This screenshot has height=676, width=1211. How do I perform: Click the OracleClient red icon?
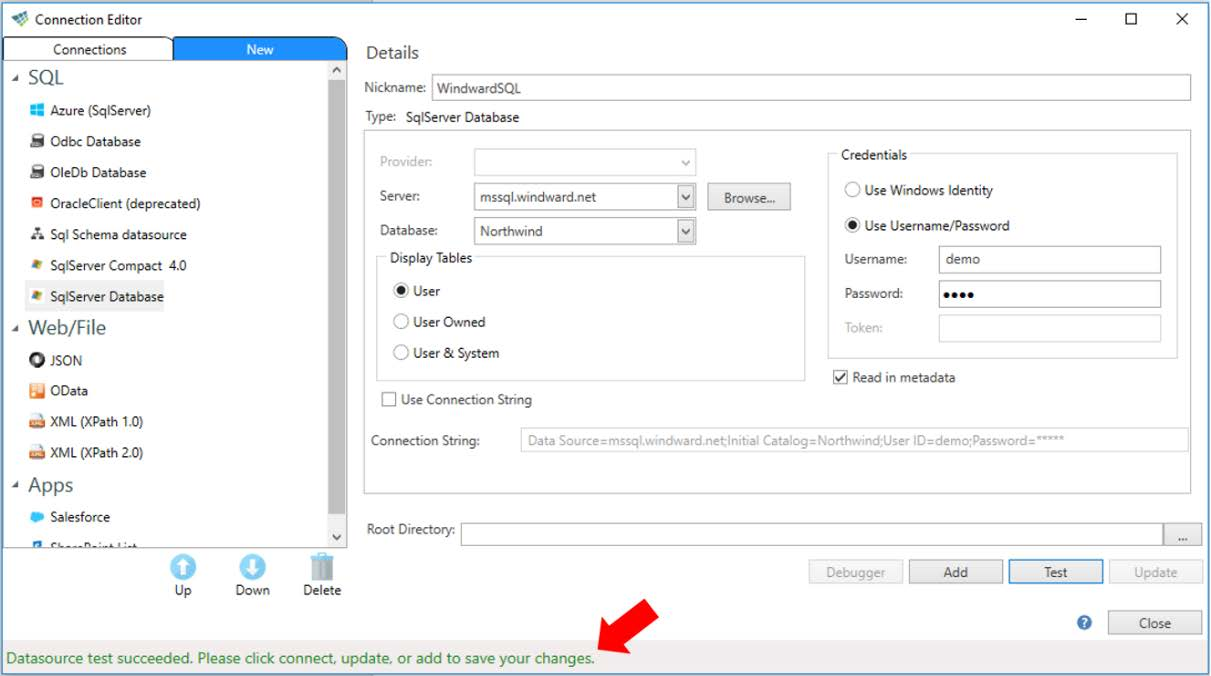coord(37,203)
